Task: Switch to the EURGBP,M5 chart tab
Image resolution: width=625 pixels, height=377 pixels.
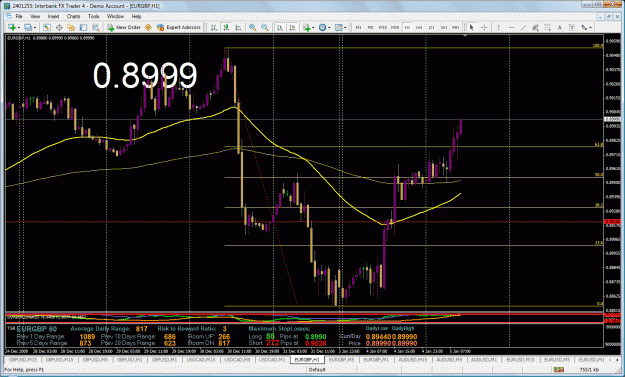Action: point(342,359)
